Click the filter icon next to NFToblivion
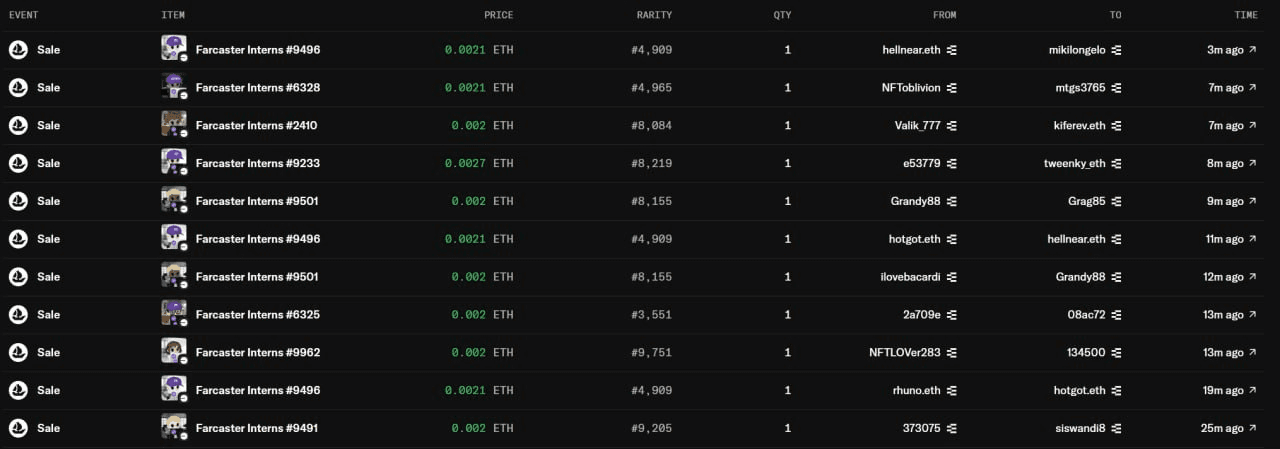Viewport: 1280px width, 449px height. 951,88
